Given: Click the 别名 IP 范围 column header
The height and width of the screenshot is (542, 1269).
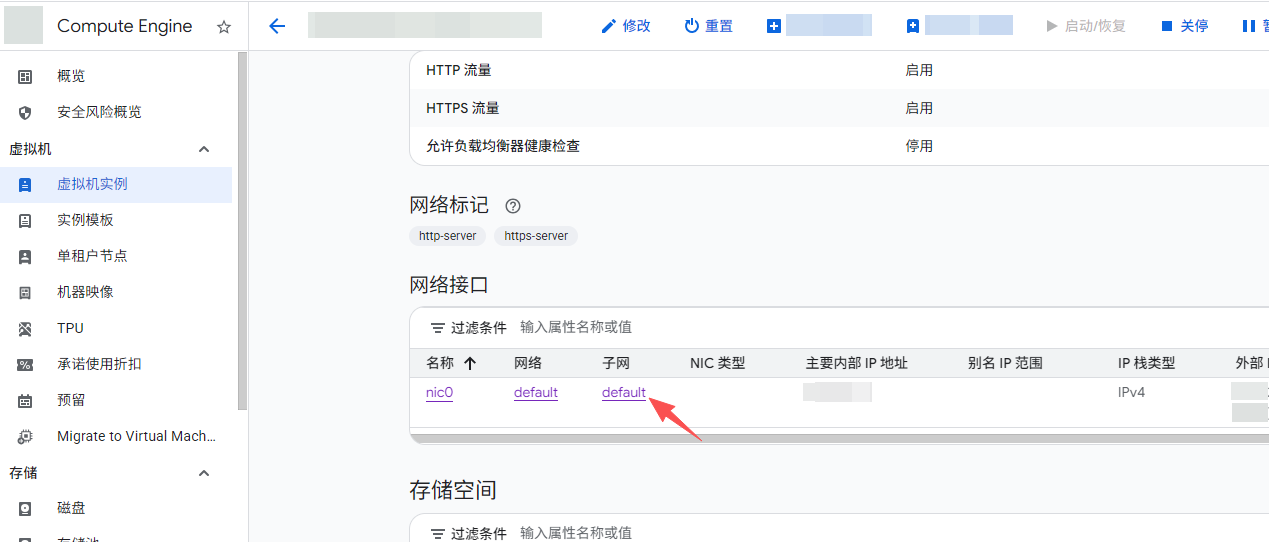Looking at the screenshot, I should pyautogui.click(x=1005, y=363).
